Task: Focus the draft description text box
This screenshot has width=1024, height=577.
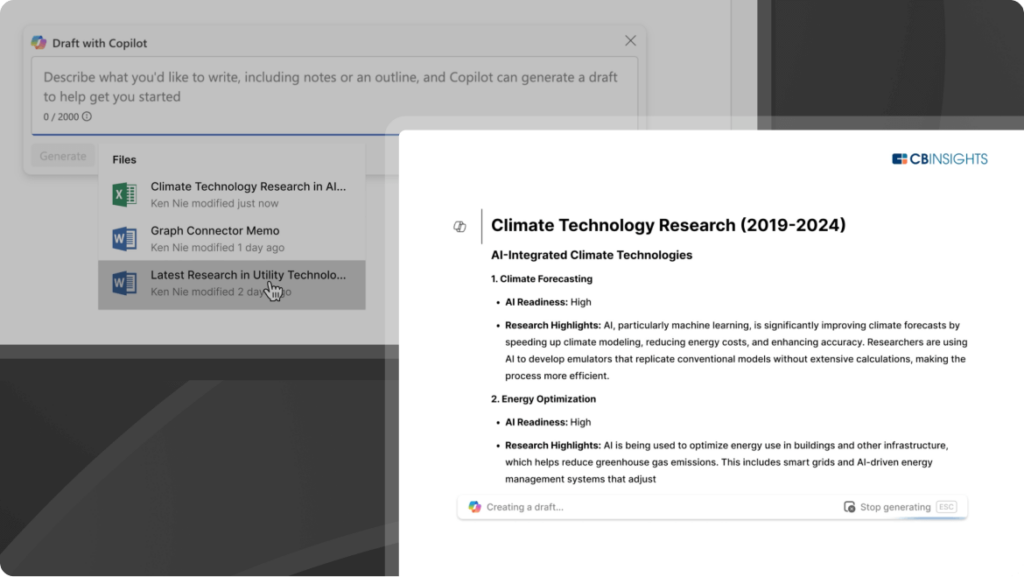Action: coord(334,87)
